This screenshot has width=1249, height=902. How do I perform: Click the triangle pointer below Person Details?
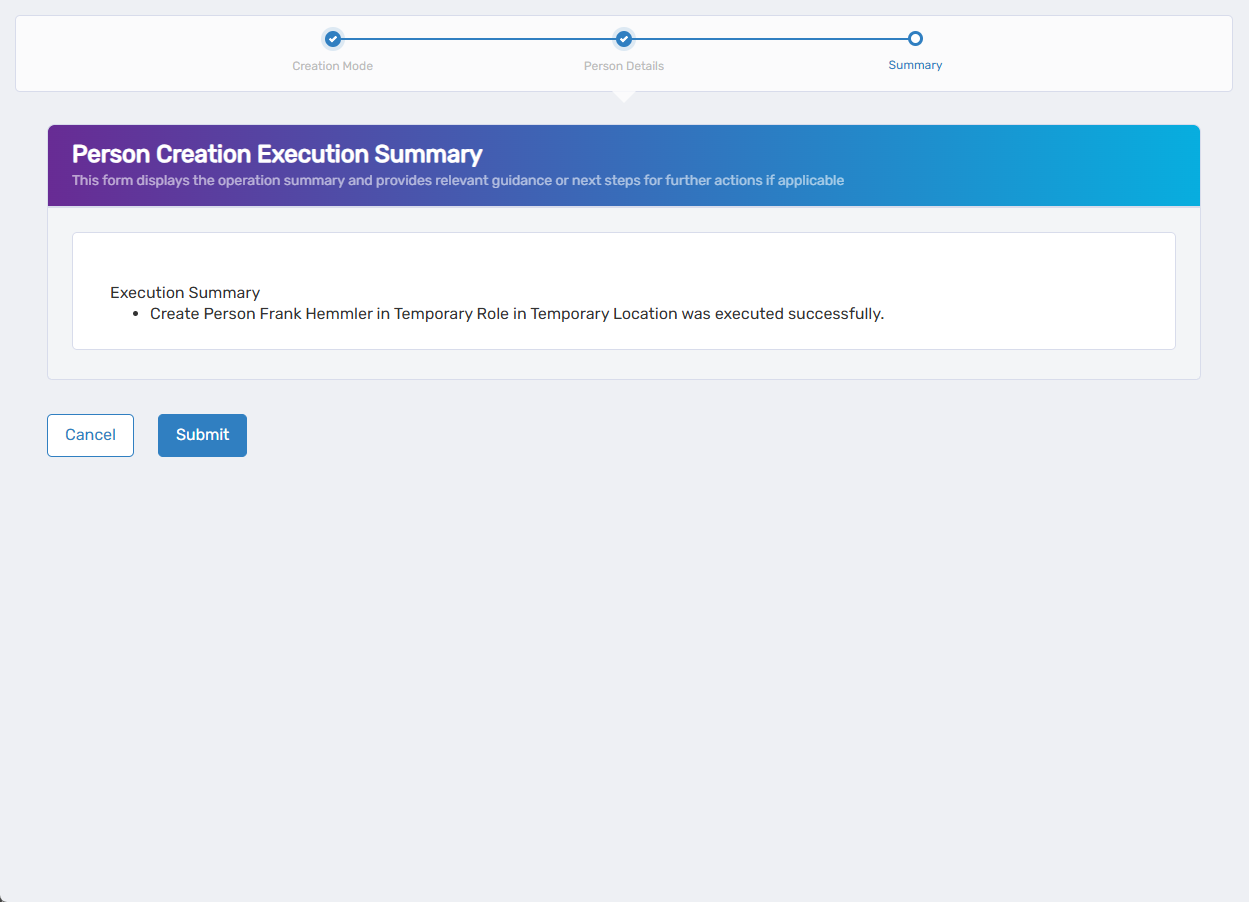(624, 96)
